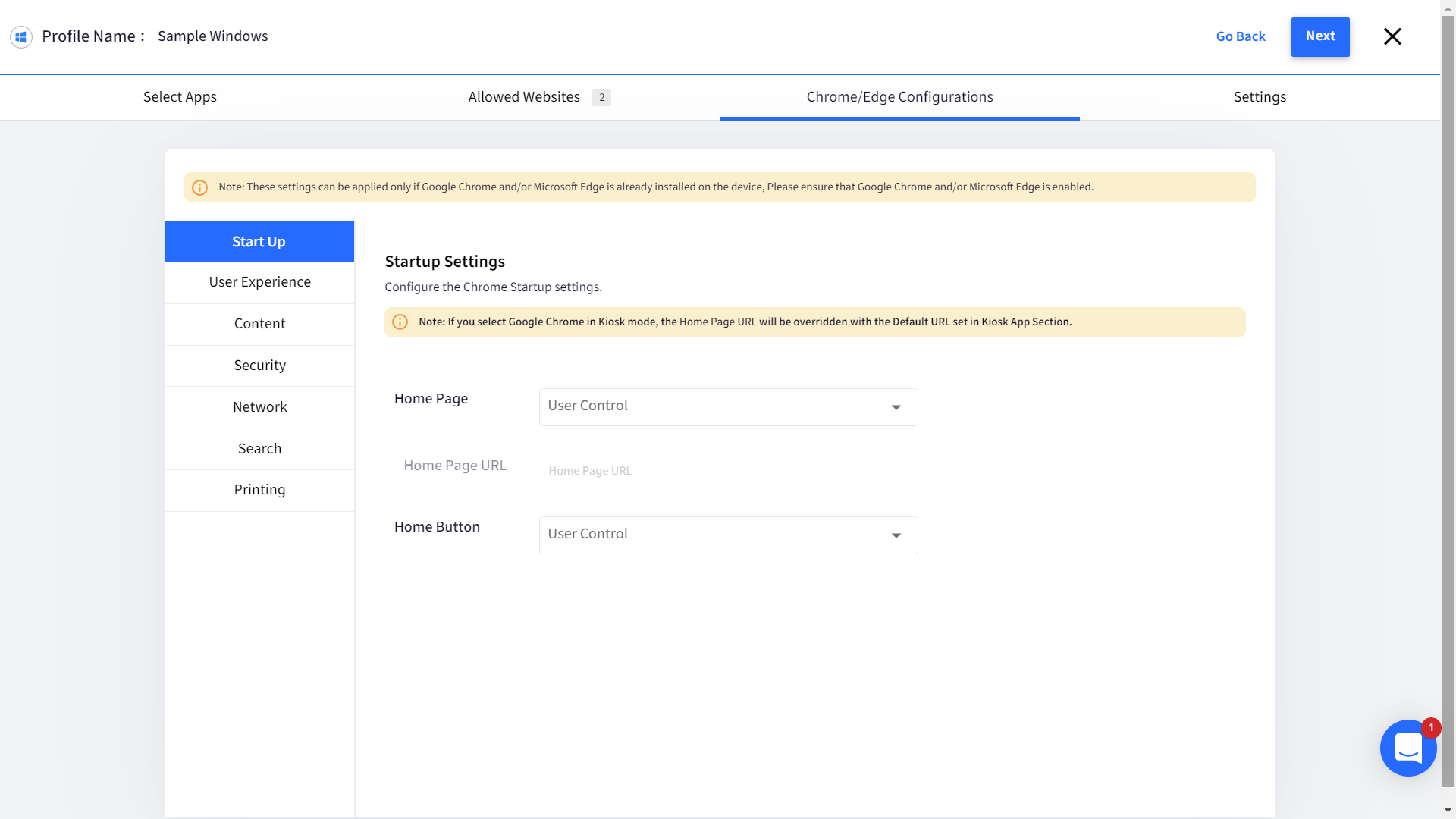
Task: Open the Settings tab
Action: coord(1260,96)
